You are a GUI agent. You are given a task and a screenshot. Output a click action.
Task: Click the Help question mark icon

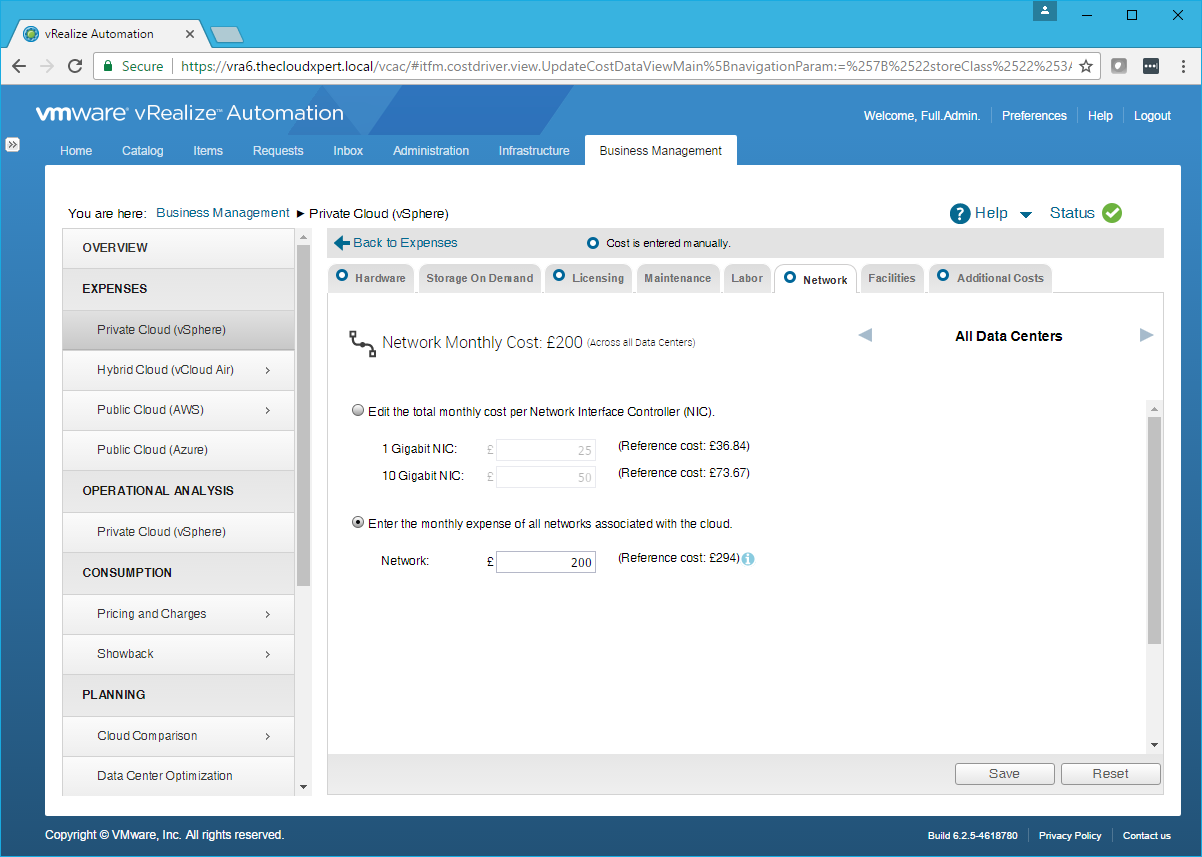(x=960, y=213)
